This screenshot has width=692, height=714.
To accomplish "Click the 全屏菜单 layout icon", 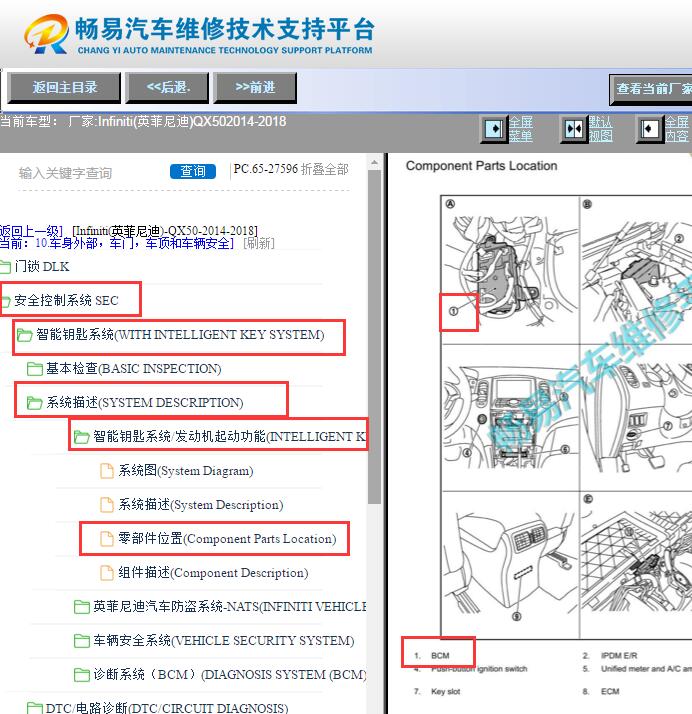I will (494, 129).
